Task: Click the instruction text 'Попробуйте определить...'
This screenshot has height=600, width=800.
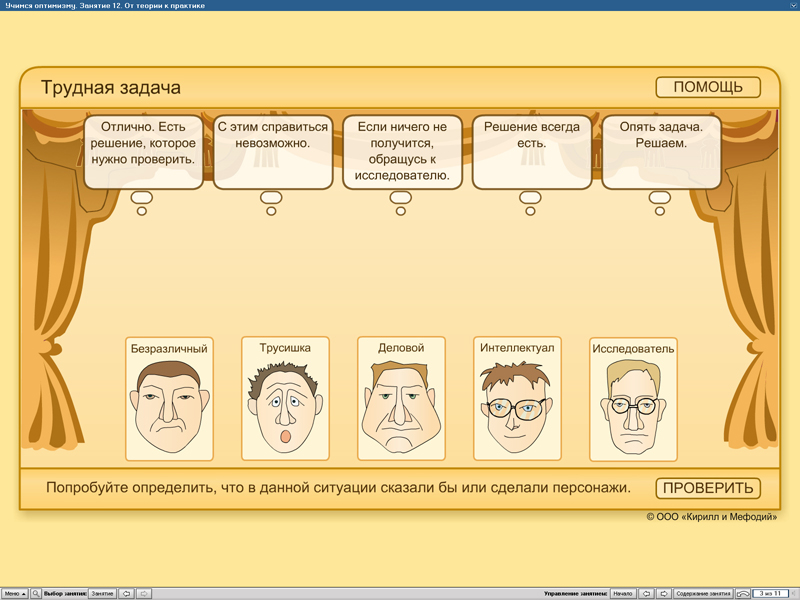Action: (x=338, y=488)
